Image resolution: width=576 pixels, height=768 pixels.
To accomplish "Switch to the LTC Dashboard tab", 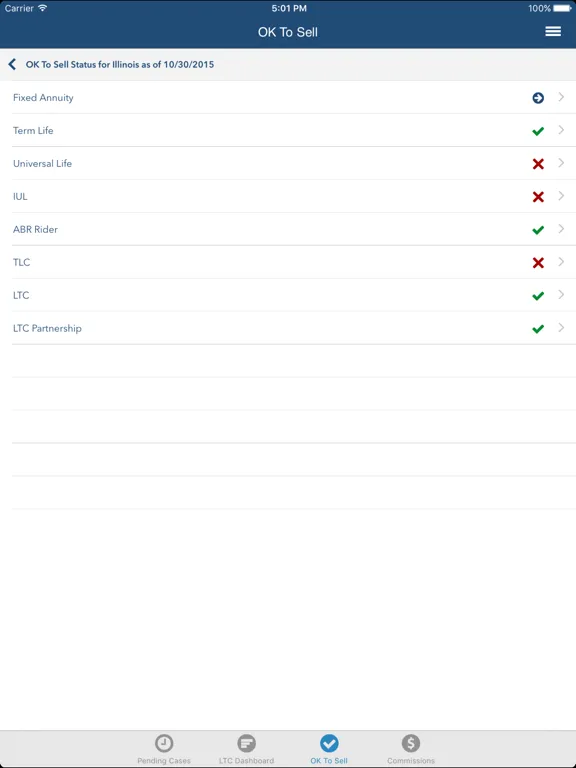I will (x=246, y=749).
